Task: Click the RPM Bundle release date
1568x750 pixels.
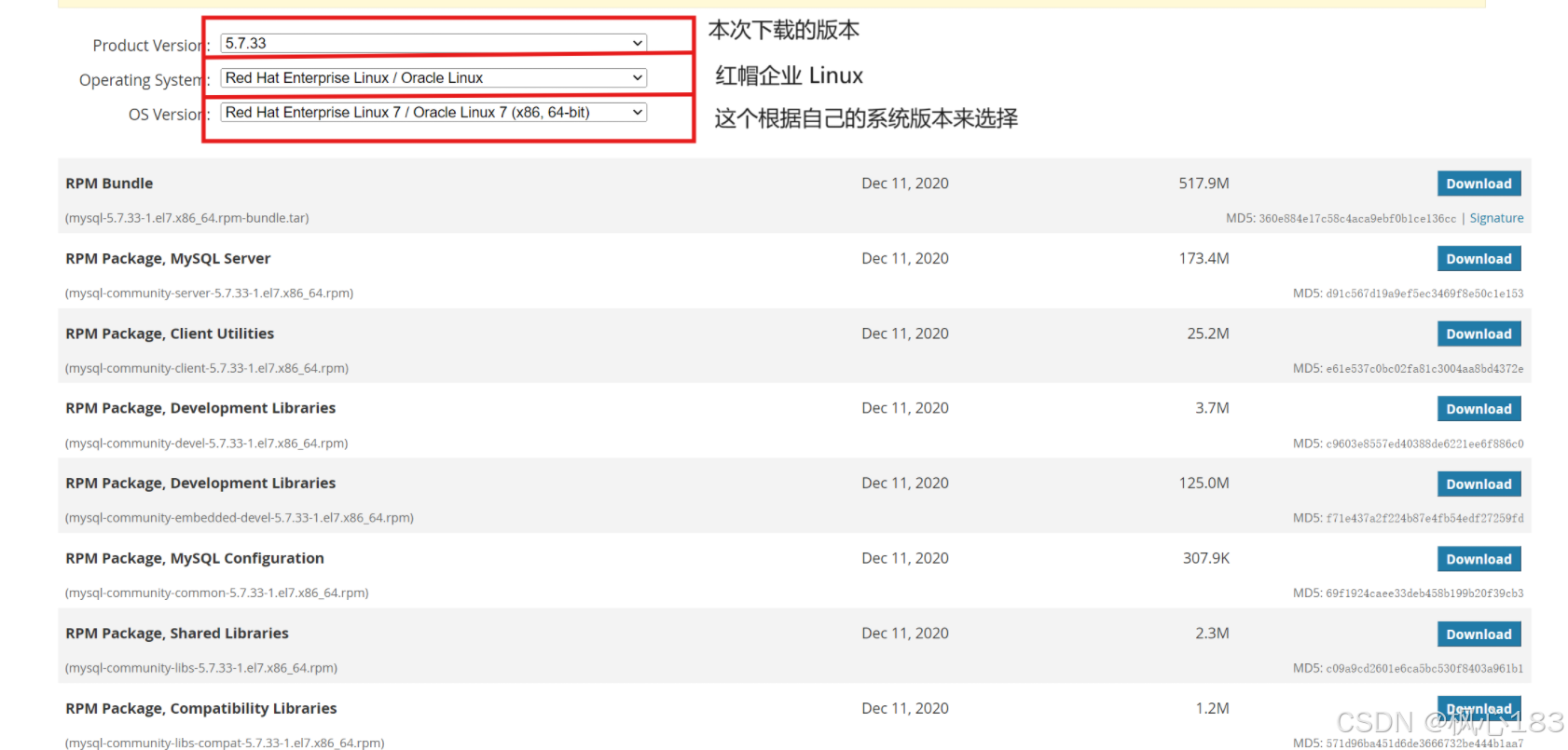Action: click(x=905, y=184)
